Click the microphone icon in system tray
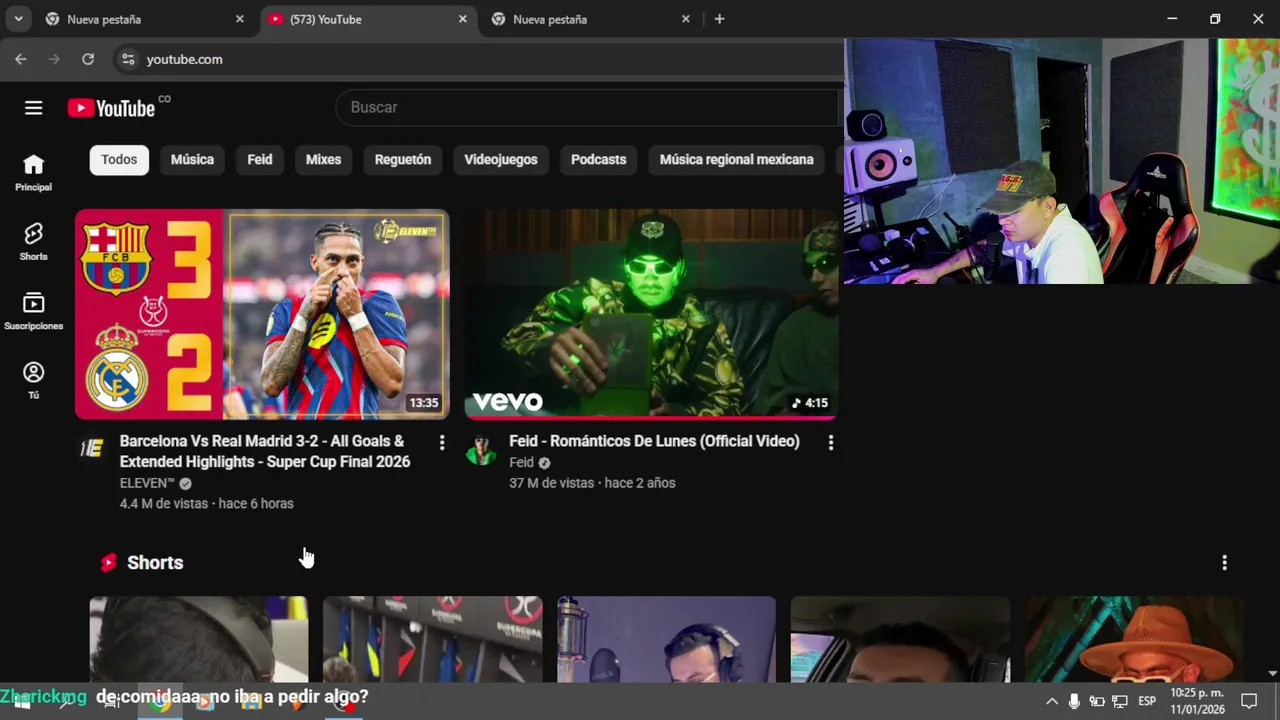The width and height of the screenshot is (1280, 720). [1074, 701]
